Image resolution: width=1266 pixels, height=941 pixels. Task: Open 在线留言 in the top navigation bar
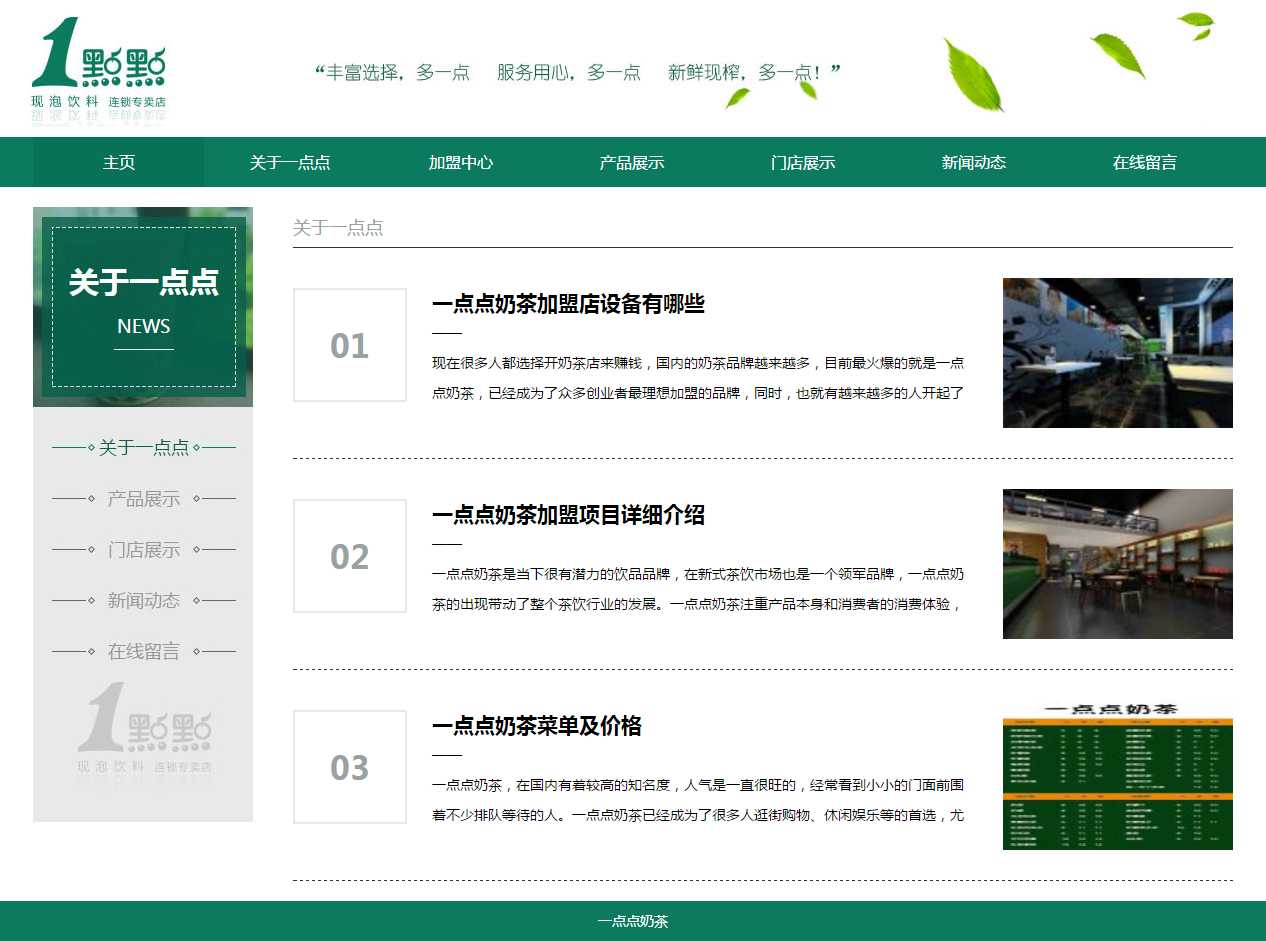(1145, 162)
